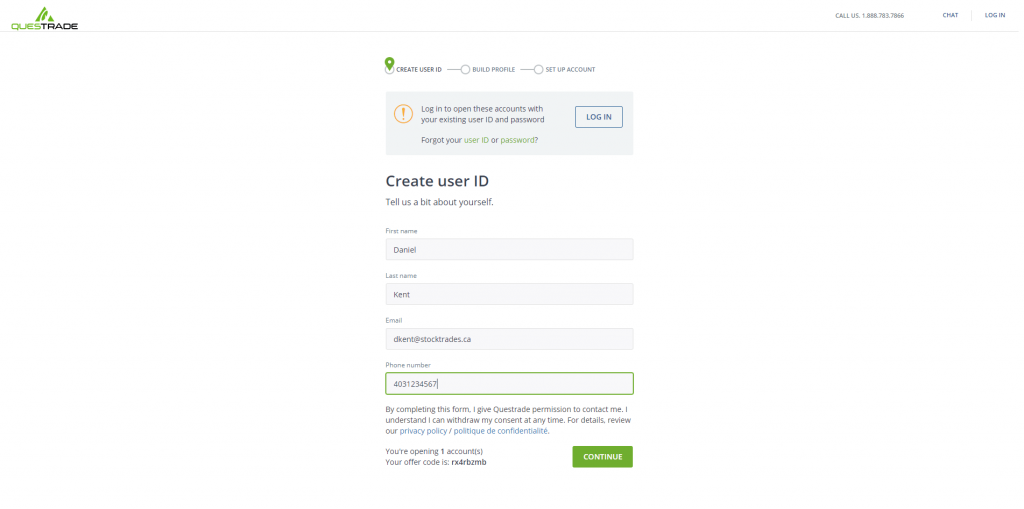
Task: Follow the forgot user ID link
Action: 476,140
